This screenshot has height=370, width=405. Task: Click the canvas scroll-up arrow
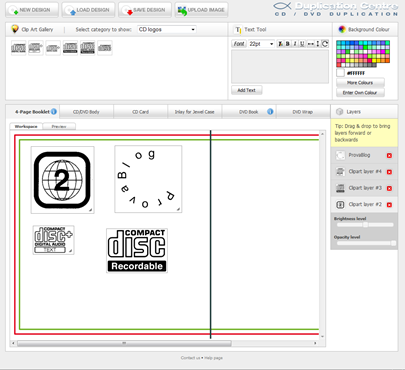click(322, 134)
